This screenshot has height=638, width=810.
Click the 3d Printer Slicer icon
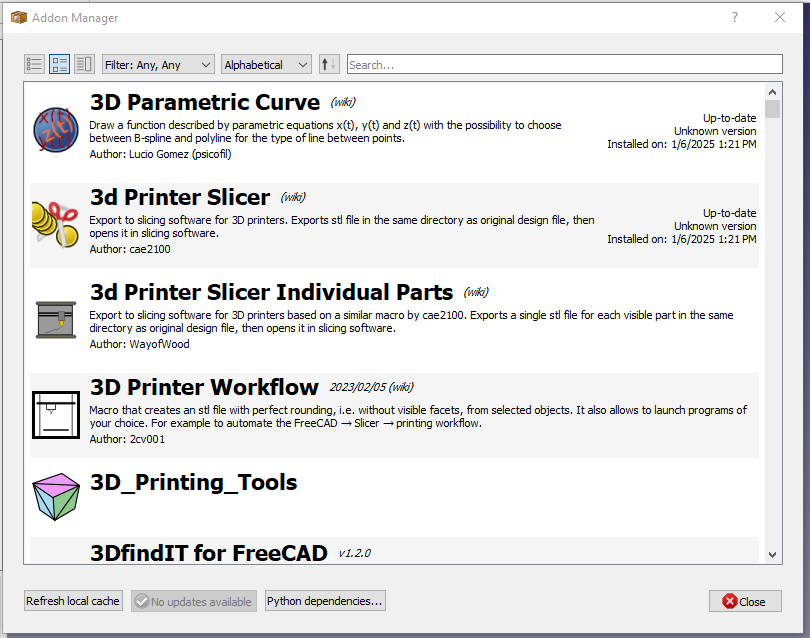tap(55, 225)
